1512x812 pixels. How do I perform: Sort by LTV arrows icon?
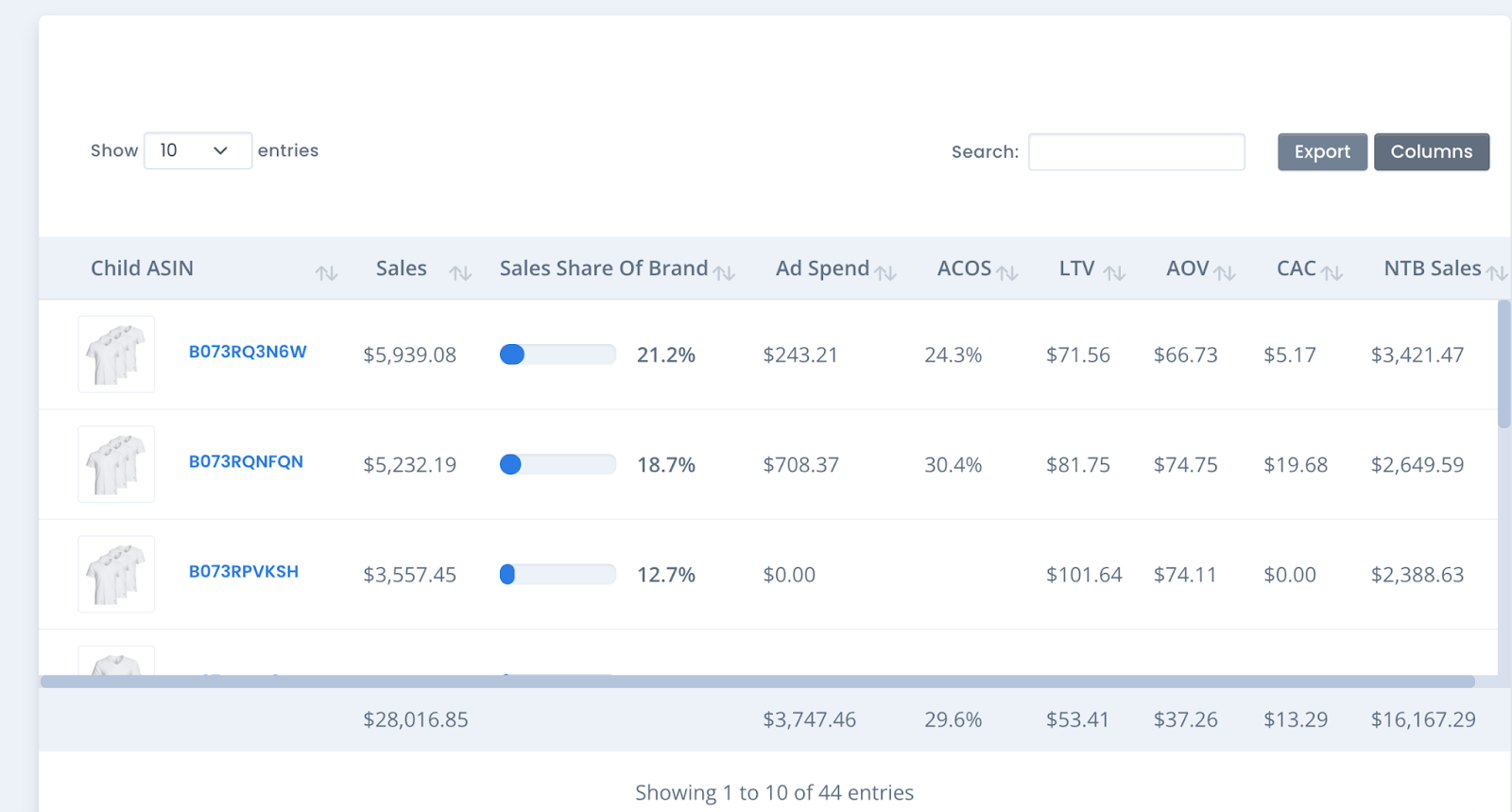(1115, 273)
